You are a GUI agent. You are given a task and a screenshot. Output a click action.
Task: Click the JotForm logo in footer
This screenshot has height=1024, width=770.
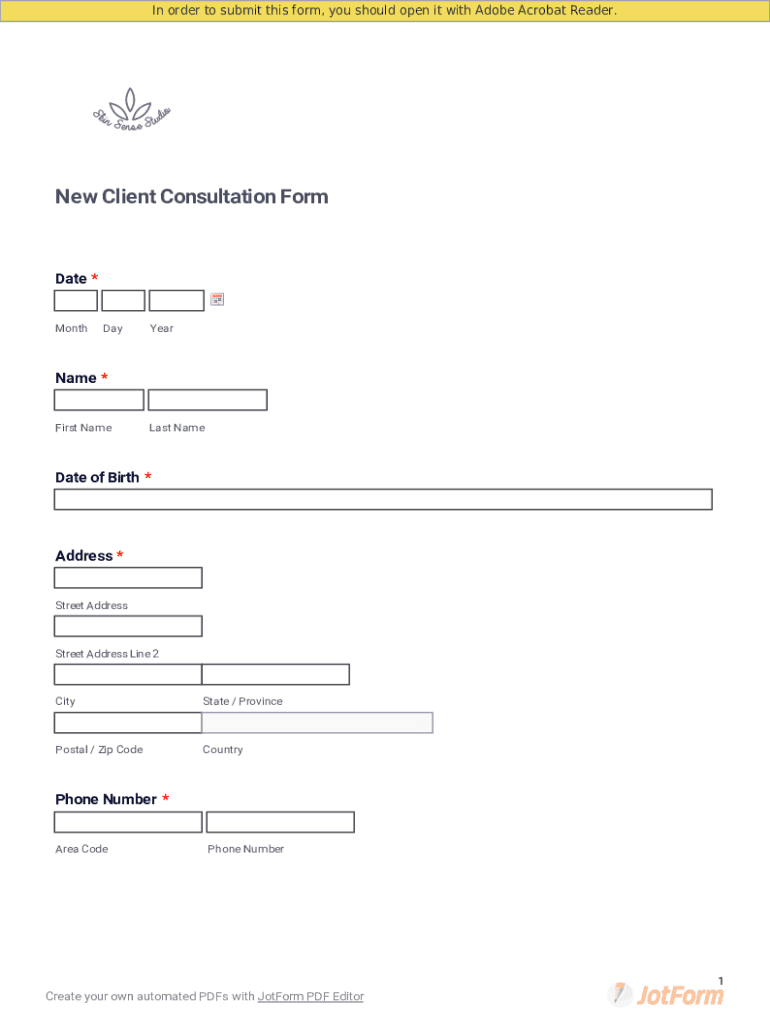point(666,994)
